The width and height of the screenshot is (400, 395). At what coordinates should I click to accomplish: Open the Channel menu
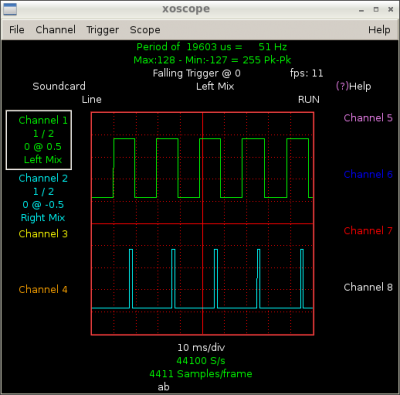pos(56,30)
